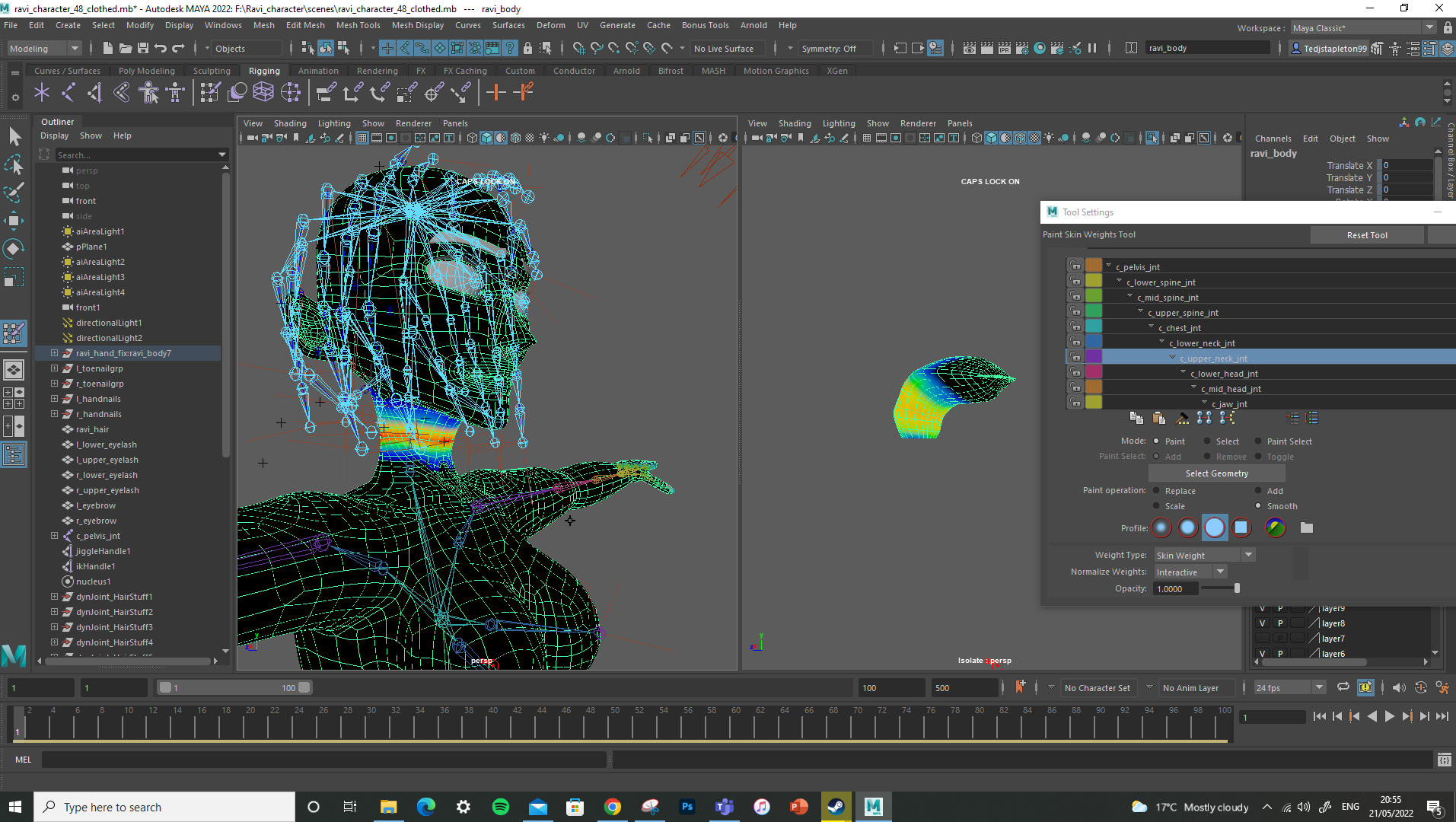Select the Paint Selection tool in toolbox

click(x=14, y=192)
